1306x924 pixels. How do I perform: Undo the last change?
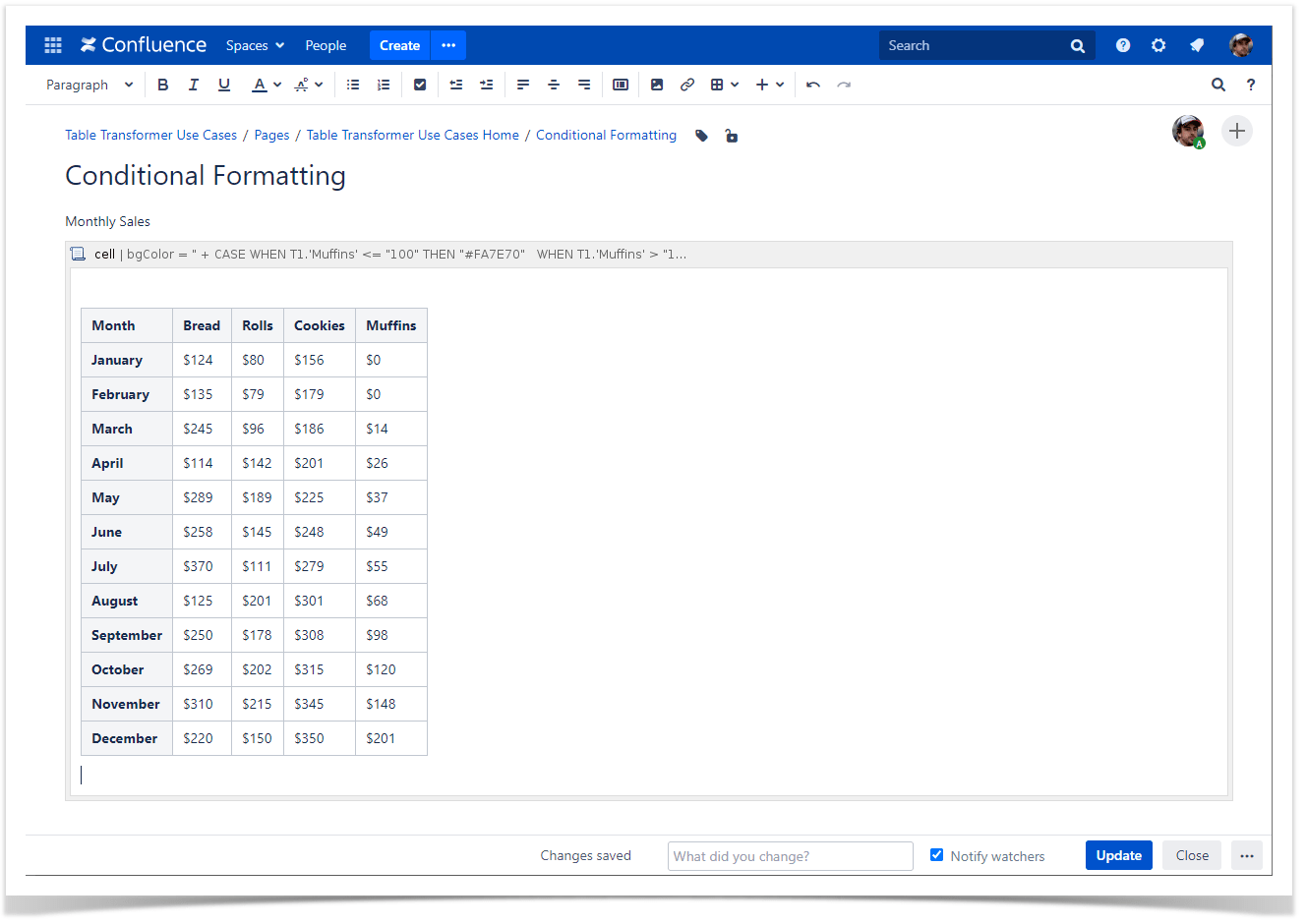[x=813, y=85]
